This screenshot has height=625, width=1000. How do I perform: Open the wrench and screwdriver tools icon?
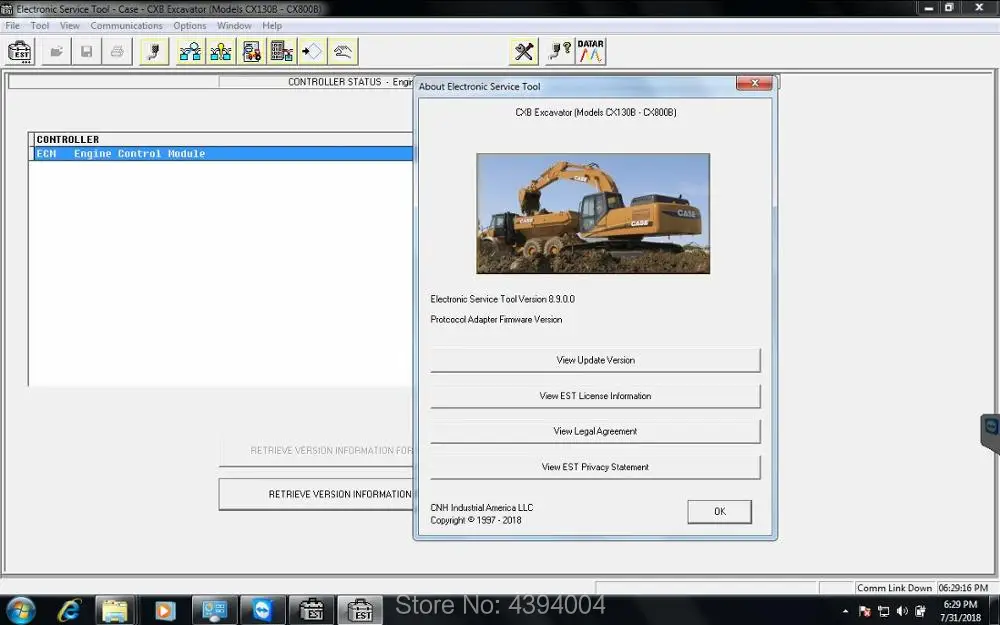point(524,52)
